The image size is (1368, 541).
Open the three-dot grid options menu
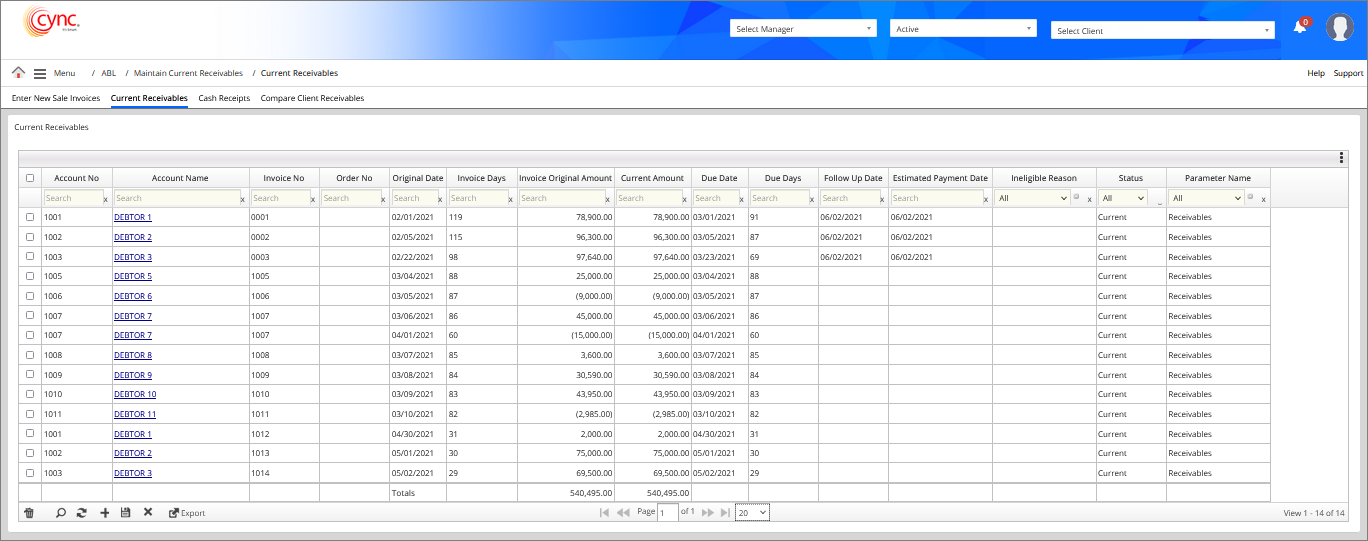[1341, 158]
